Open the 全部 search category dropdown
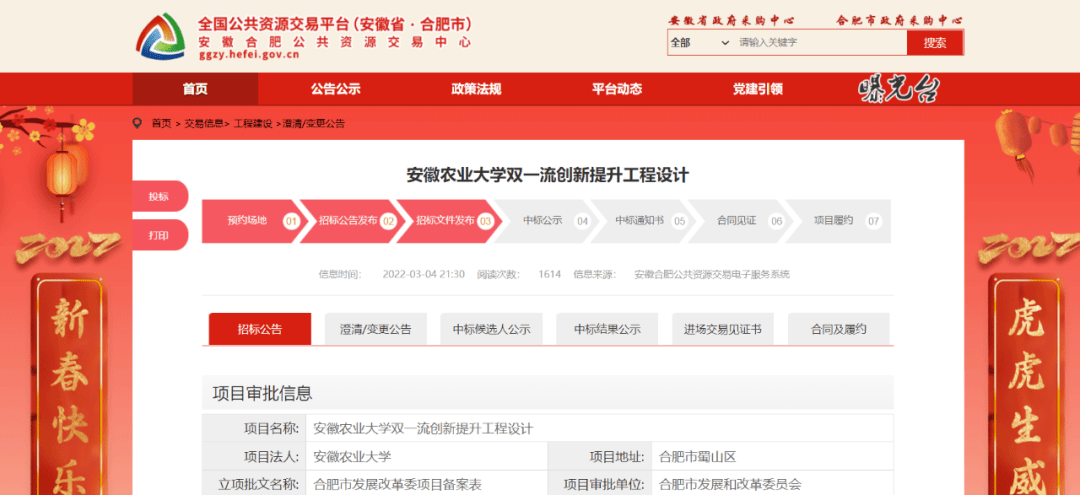 click(x=699, y=43)
